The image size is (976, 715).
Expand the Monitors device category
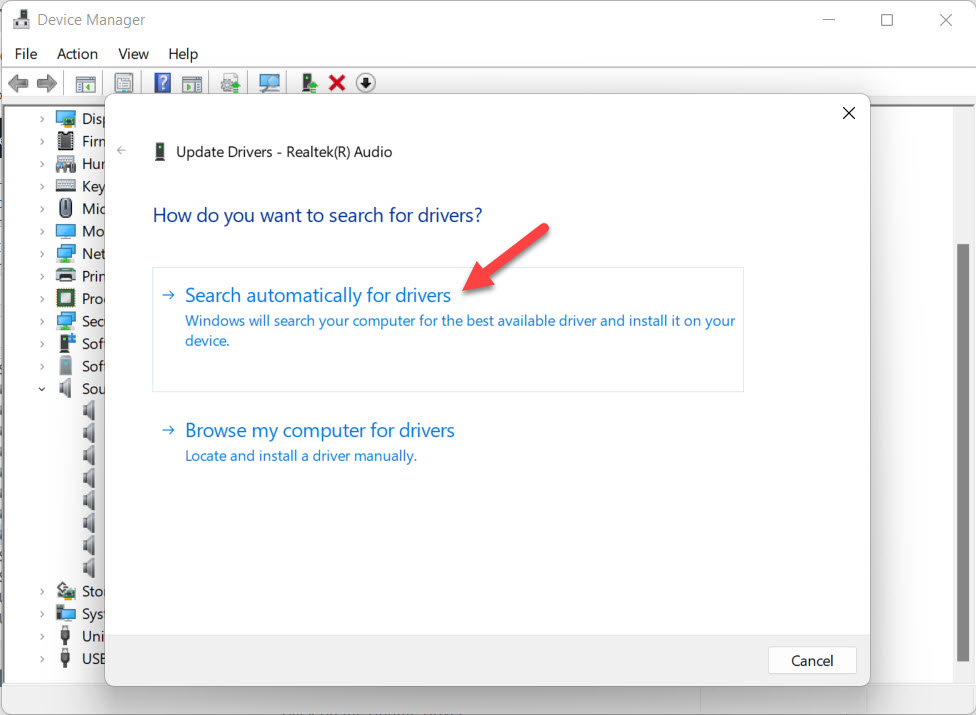[x=42, y=231]
